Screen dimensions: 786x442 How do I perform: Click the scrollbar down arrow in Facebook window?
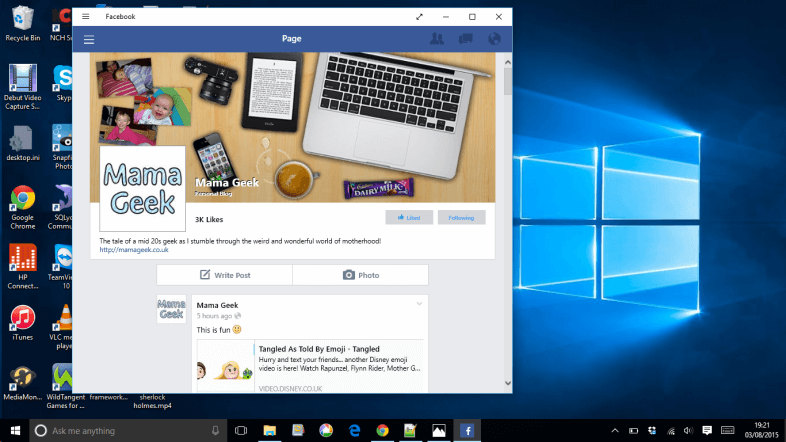(508, 383)
